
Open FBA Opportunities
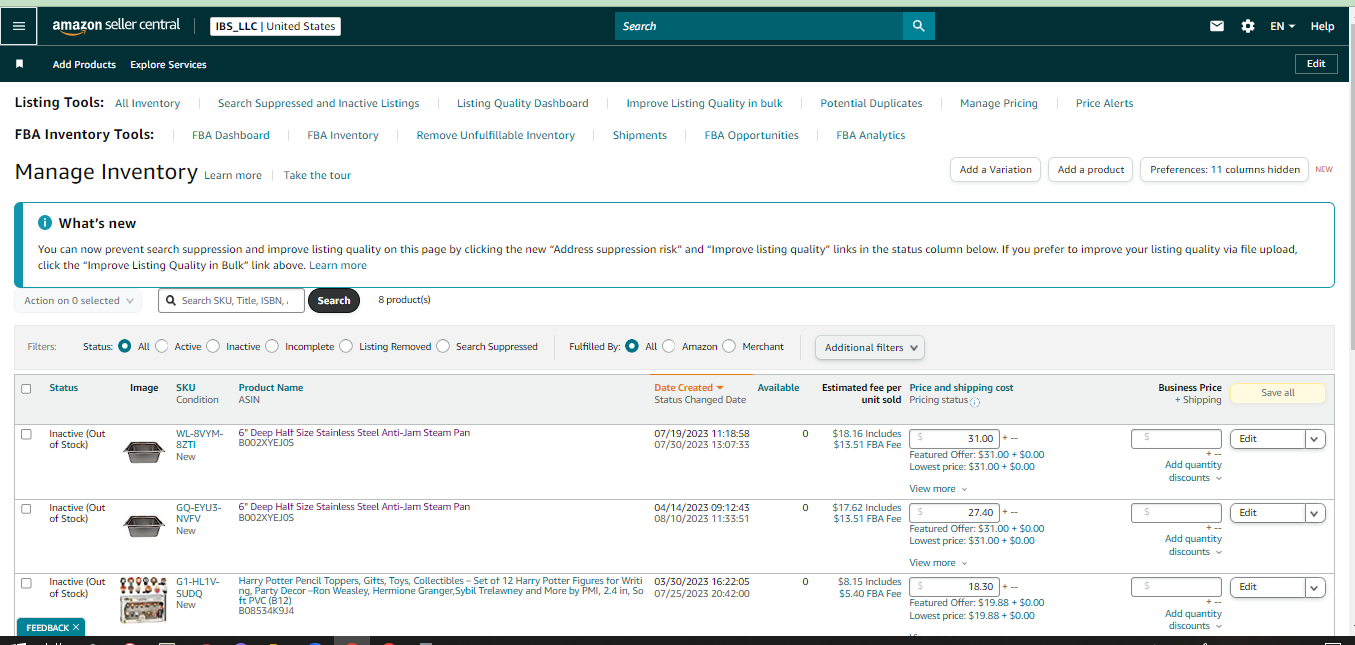(x=752, y=135)
